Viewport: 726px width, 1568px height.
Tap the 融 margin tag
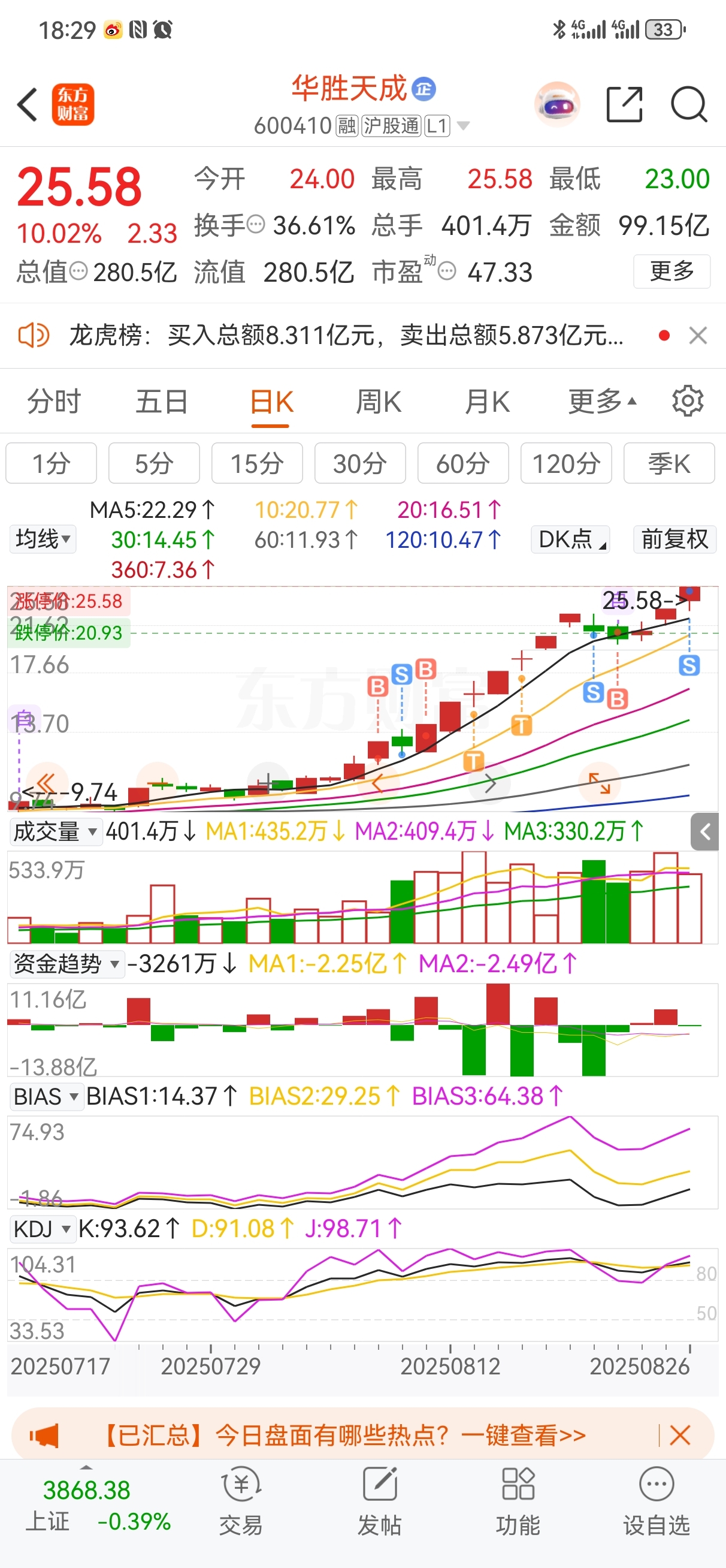347,126
